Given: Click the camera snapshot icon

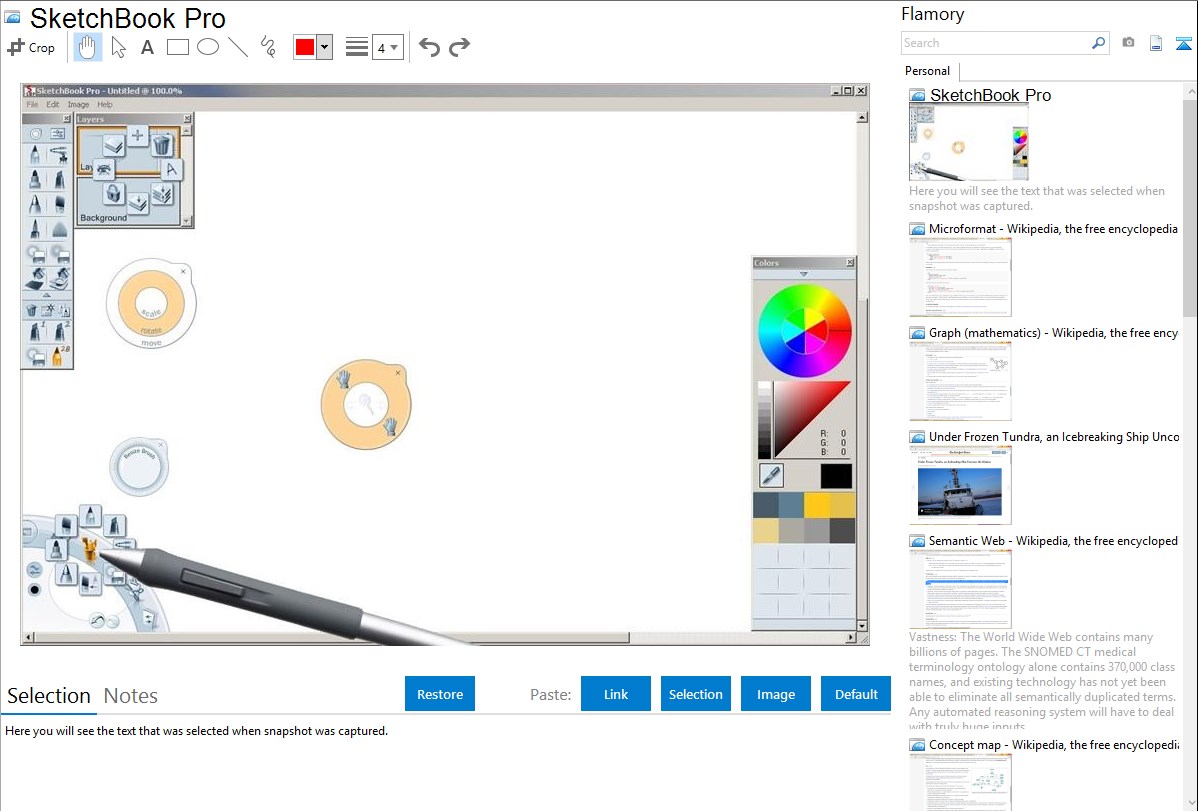Looking at the screenshot, I should click(x=1128, y=43).
